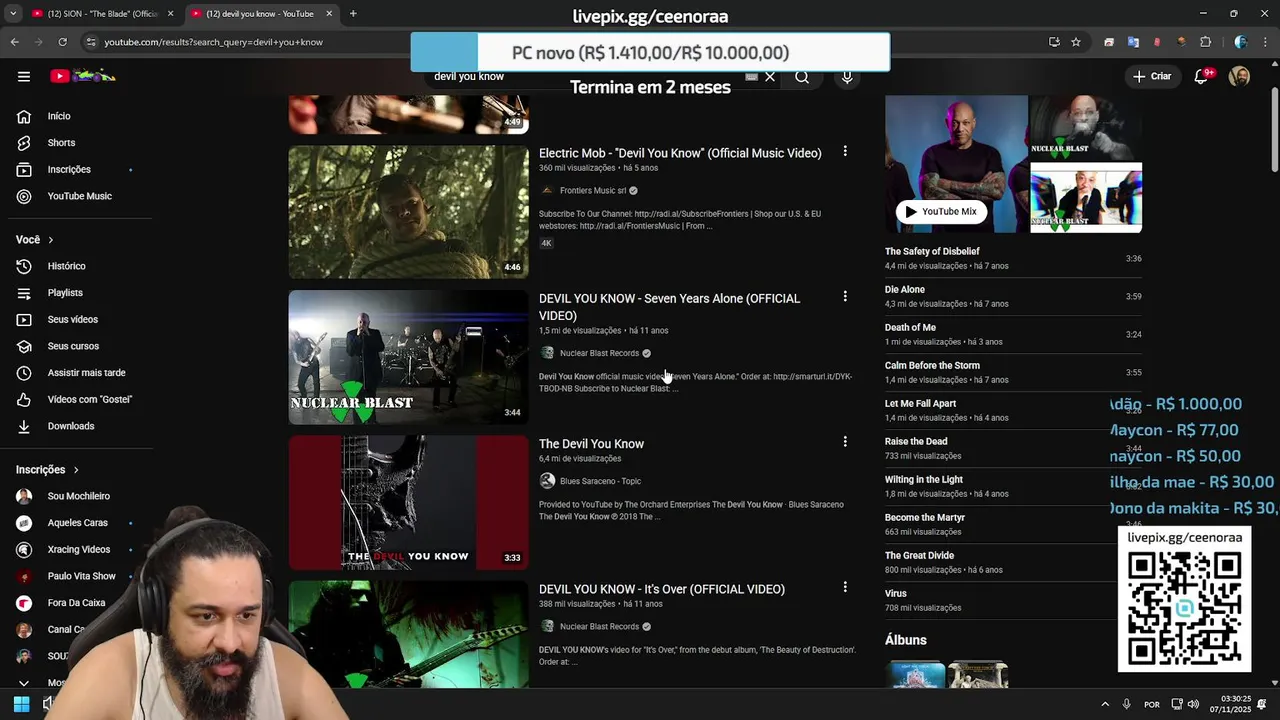Open Blues Saraceno - Topic channel
This screenshot has width=1280, height=720.
(x=600, y=481)
